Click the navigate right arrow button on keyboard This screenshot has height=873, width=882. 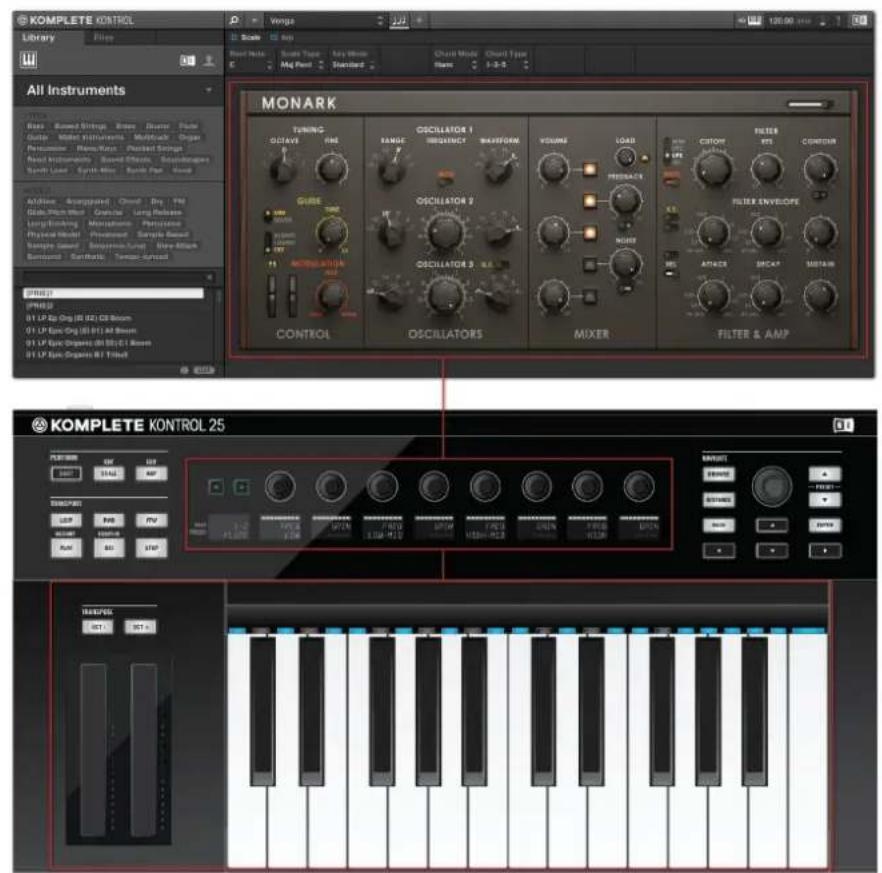825,551
